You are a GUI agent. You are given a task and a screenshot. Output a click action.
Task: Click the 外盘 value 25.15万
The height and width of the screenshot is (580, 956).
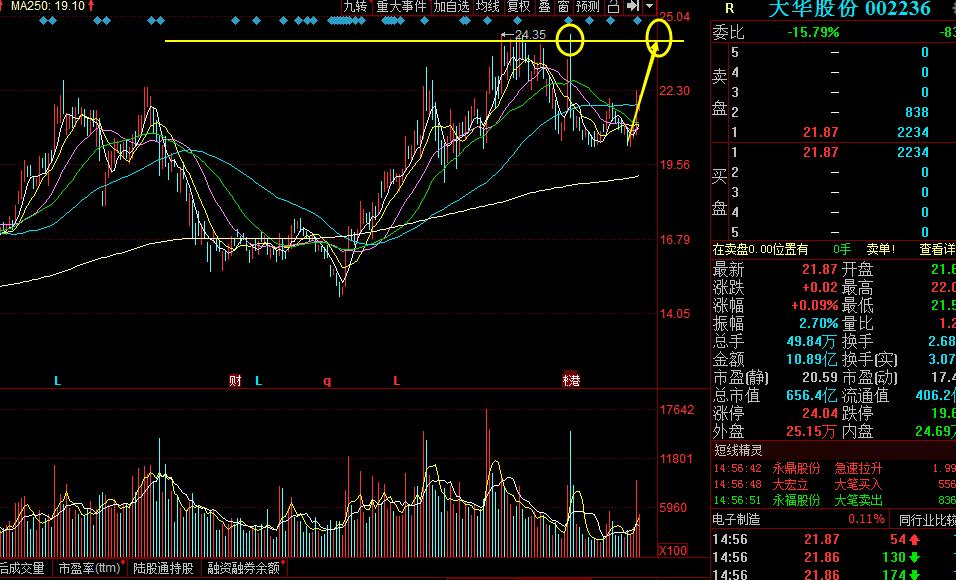pos(812,431)
